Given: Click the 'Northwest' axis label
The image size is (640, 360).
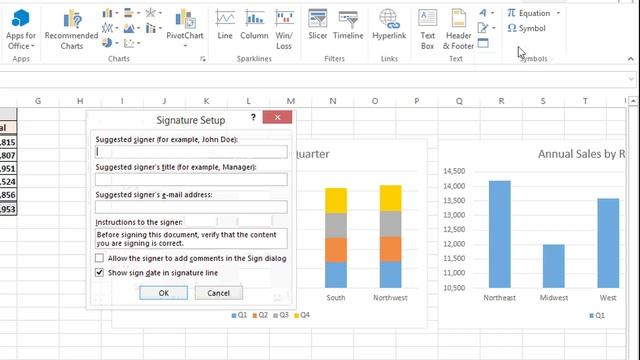Looking at the screenshot, I should pos(390,298).
